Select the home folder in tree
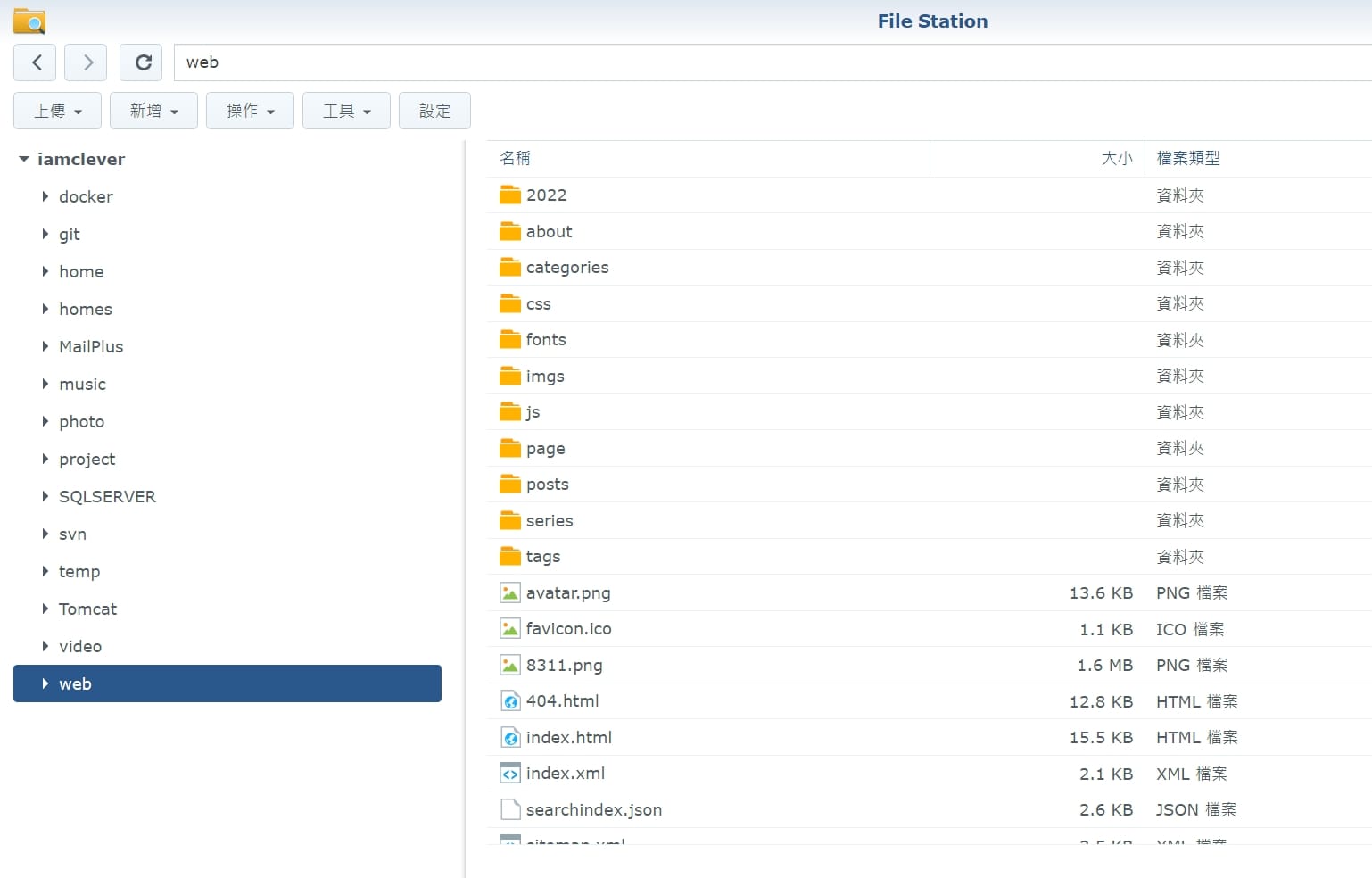The height and width of the screenshot is (878, 1372). click(81, 271)
